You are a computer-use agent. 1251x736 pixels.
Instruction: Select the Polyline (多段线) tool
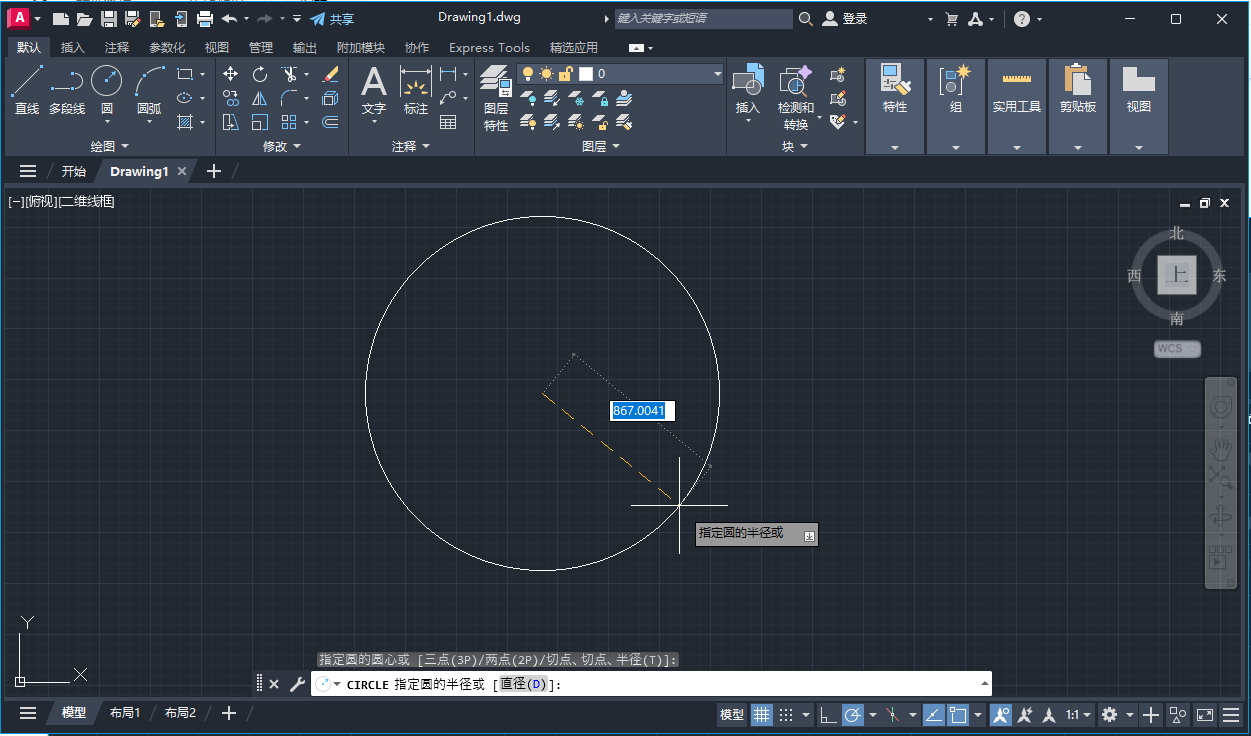(66, 82)
